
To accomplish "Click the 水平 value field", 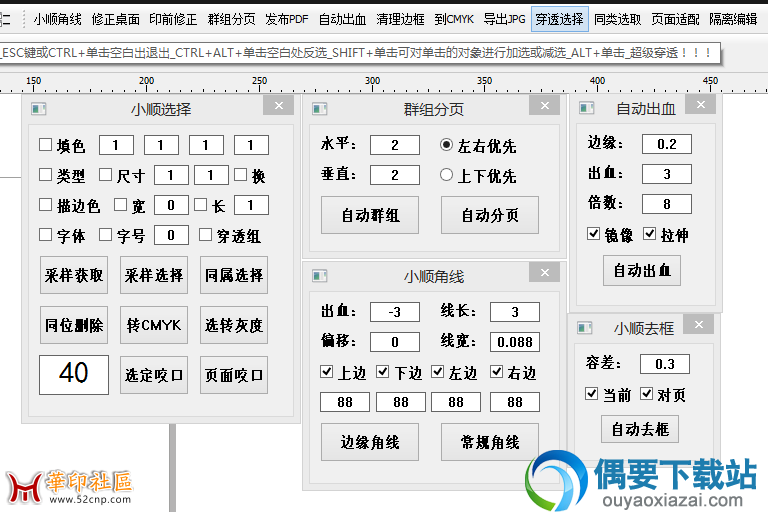I will (395, 145).
